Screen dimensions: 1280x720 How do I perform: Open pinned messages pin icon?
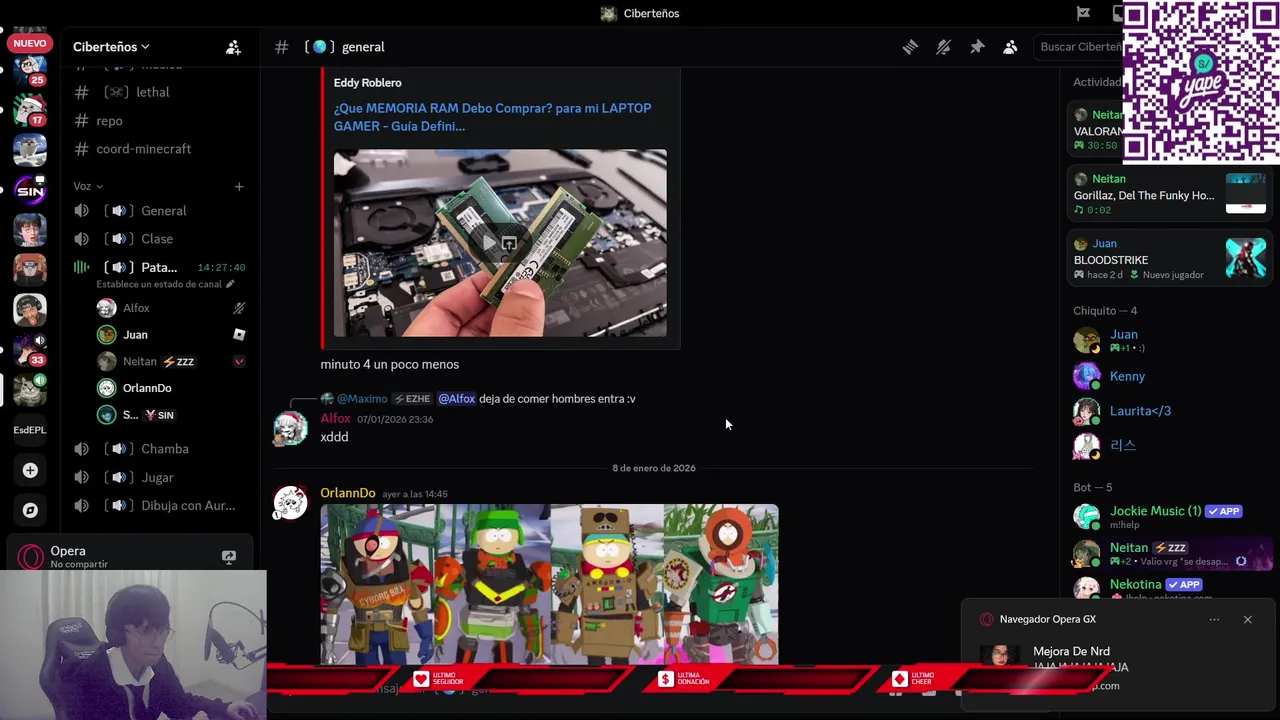[977, 47]
